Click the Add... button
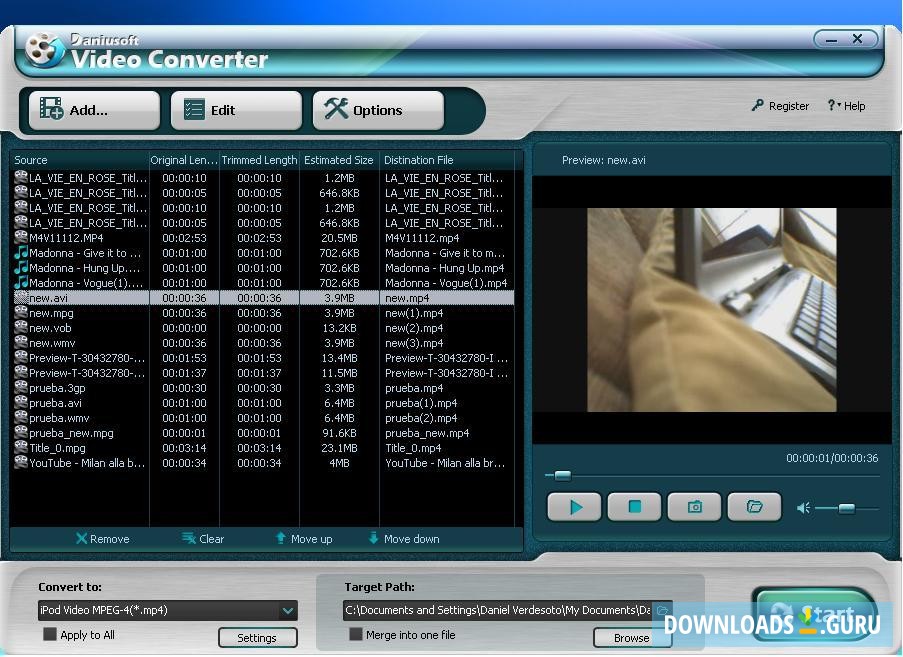The image size is (903, 657). [94, 109]
